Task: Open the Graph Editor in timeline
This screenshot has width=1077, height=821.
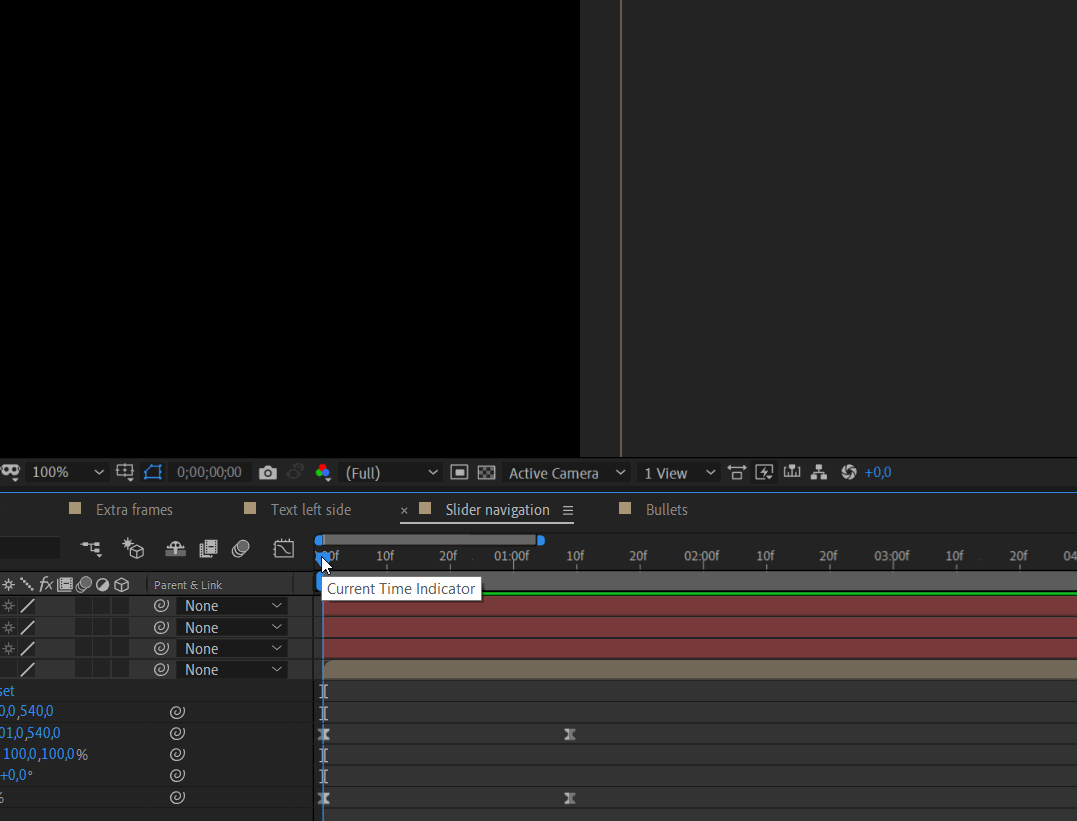Action: (x=284, y=548)
